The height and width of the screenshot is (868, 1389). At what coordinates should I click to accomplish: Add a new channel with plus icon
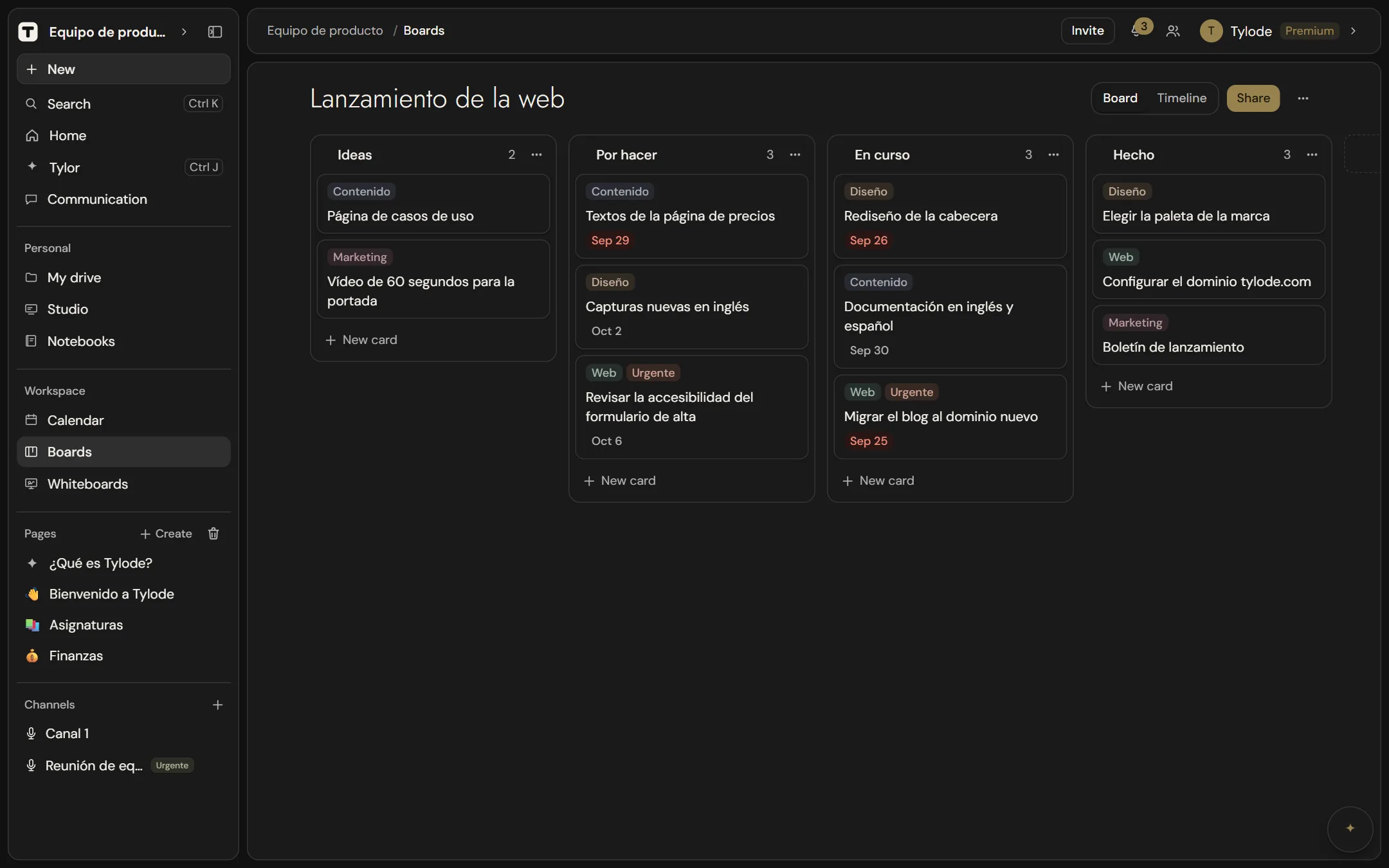tap(217, 705)
